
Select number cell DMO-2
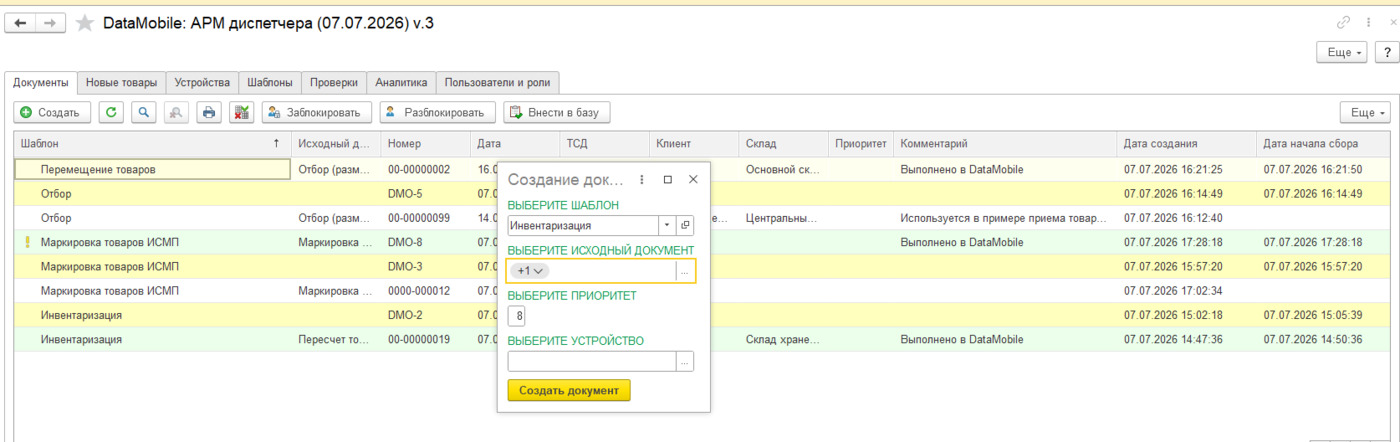click(x=425, y=315)
